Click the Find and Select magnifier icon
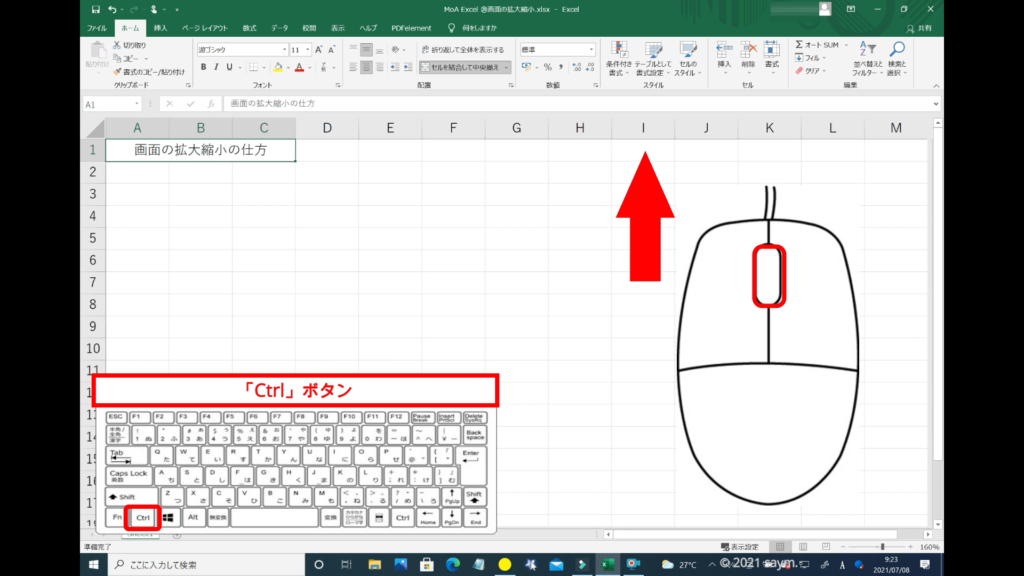The width and height of the screenshot is (1024, 576). coord(897,50)
